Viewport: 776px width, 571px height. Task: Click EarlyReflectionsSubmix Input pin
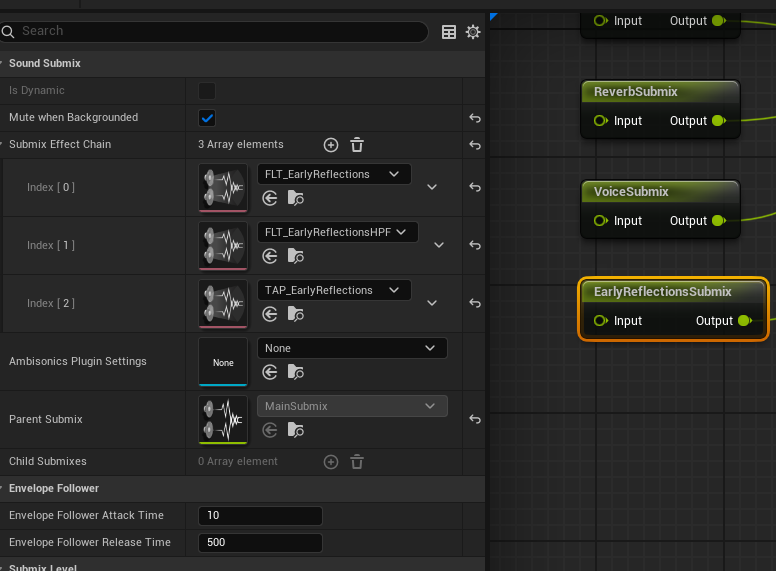[600, 321]
